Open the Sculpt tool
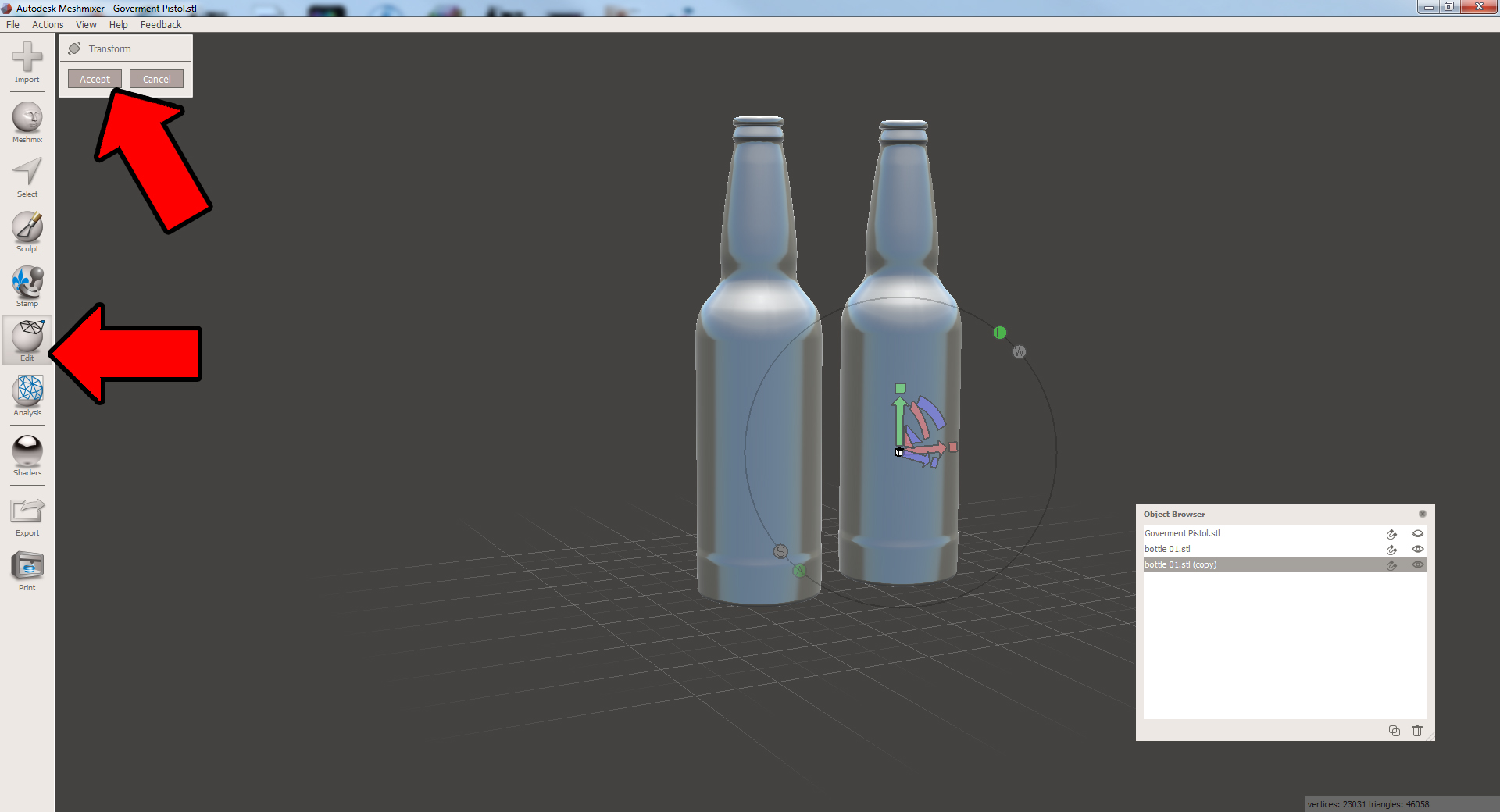The height and width of the screenshot is (812, 1500). coord(27,233)
